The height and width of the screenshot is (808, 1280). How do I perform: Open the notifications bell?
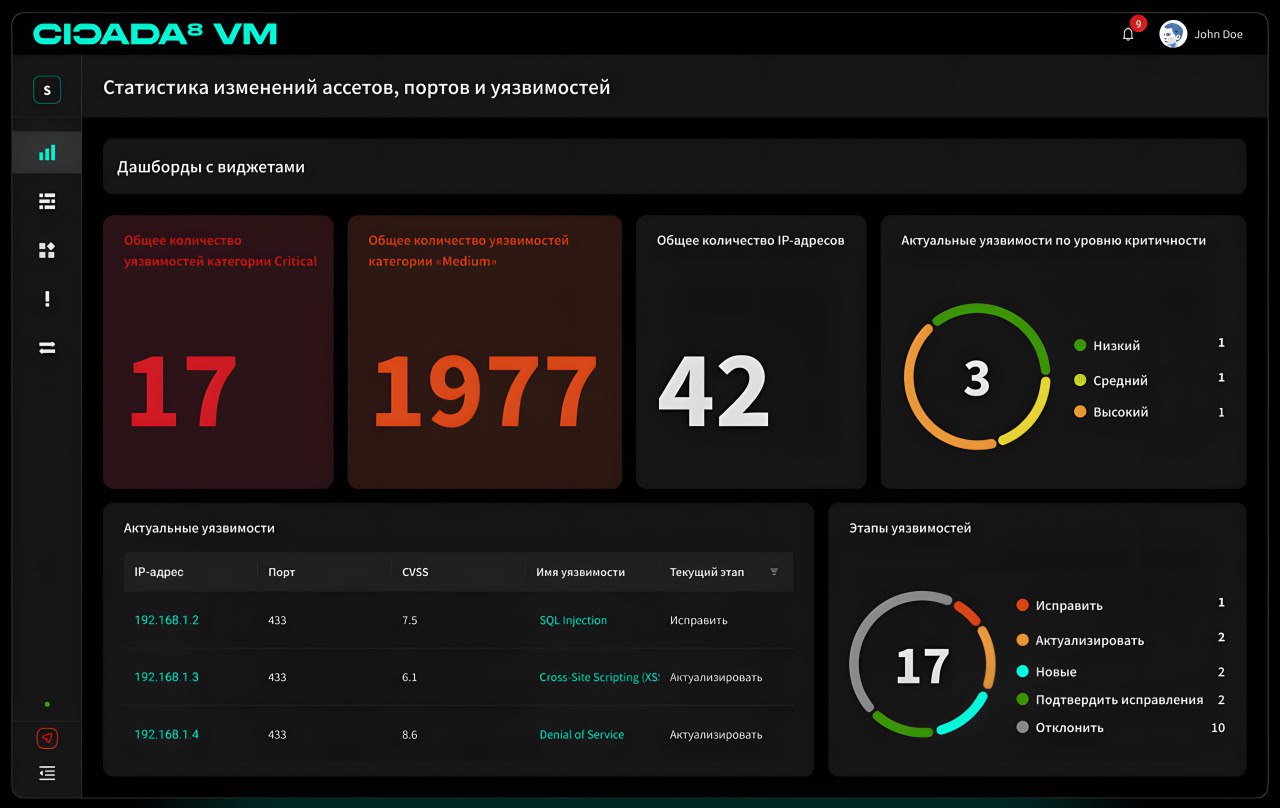1128,33
